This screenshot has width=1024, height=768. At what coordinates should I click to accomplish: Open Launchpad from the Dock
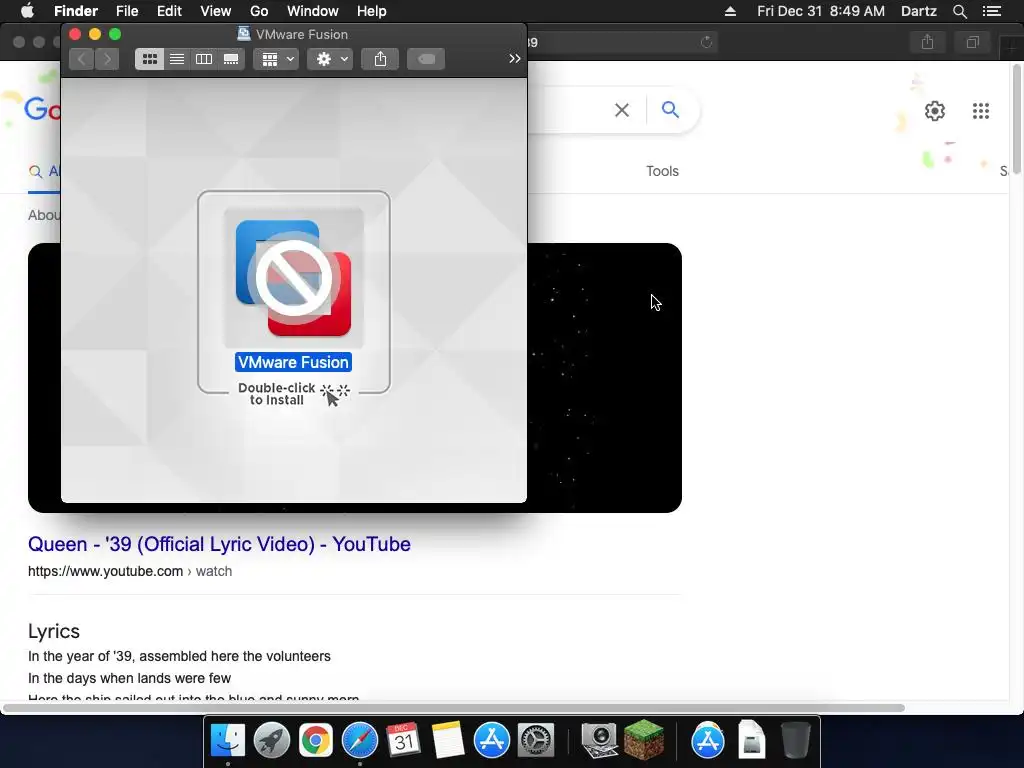[272, 741]
